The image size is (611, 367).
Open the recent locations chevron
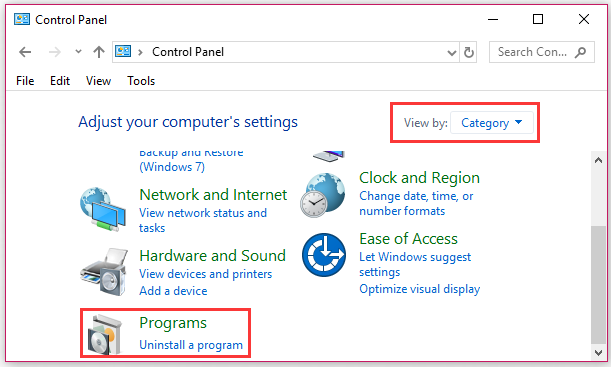[78, 51]
